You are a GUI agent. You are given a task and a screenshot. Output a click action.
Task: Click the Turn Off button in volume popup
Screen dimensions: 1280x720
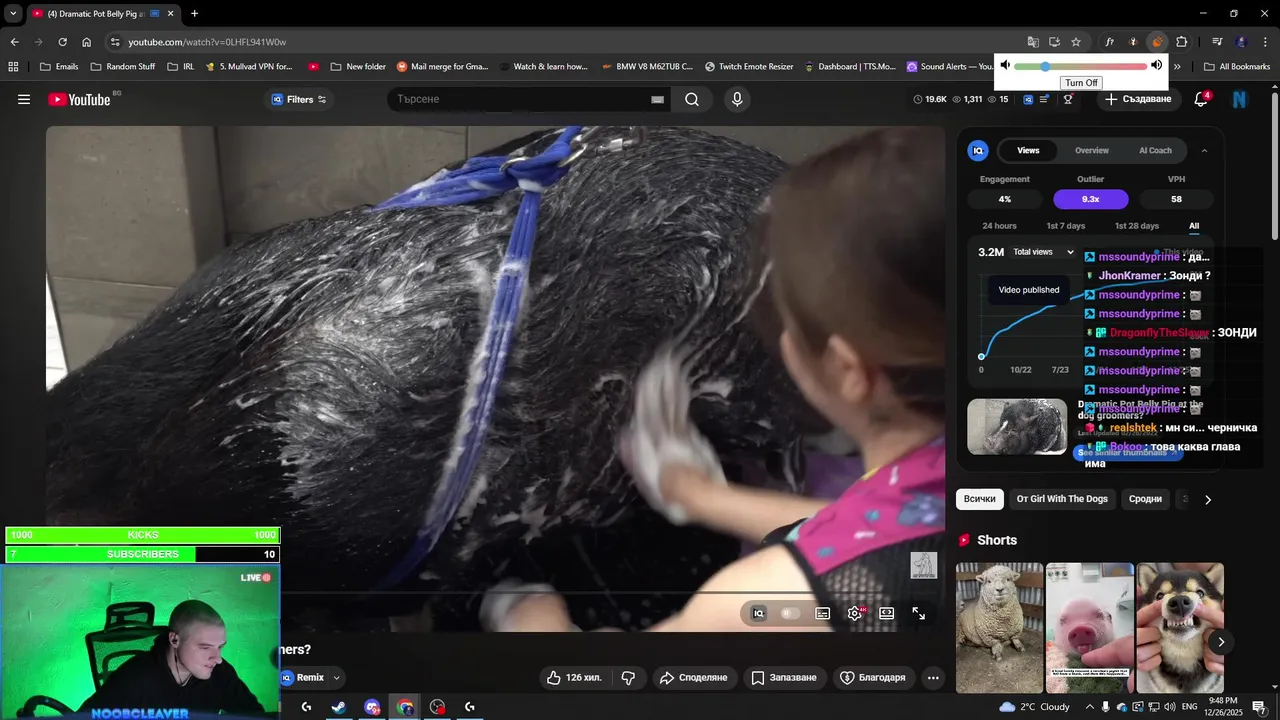click(x=1081, y=83)
